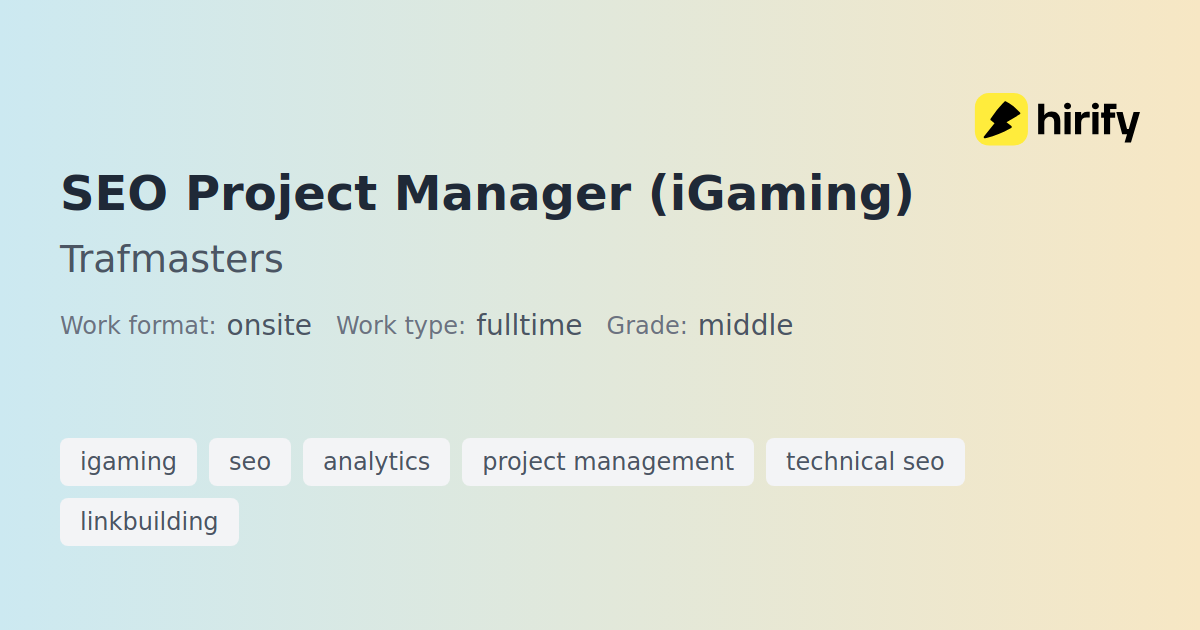Open the Trafmasters company name
The height and width of the screenshot is (630, 1200).
[172, 259]
